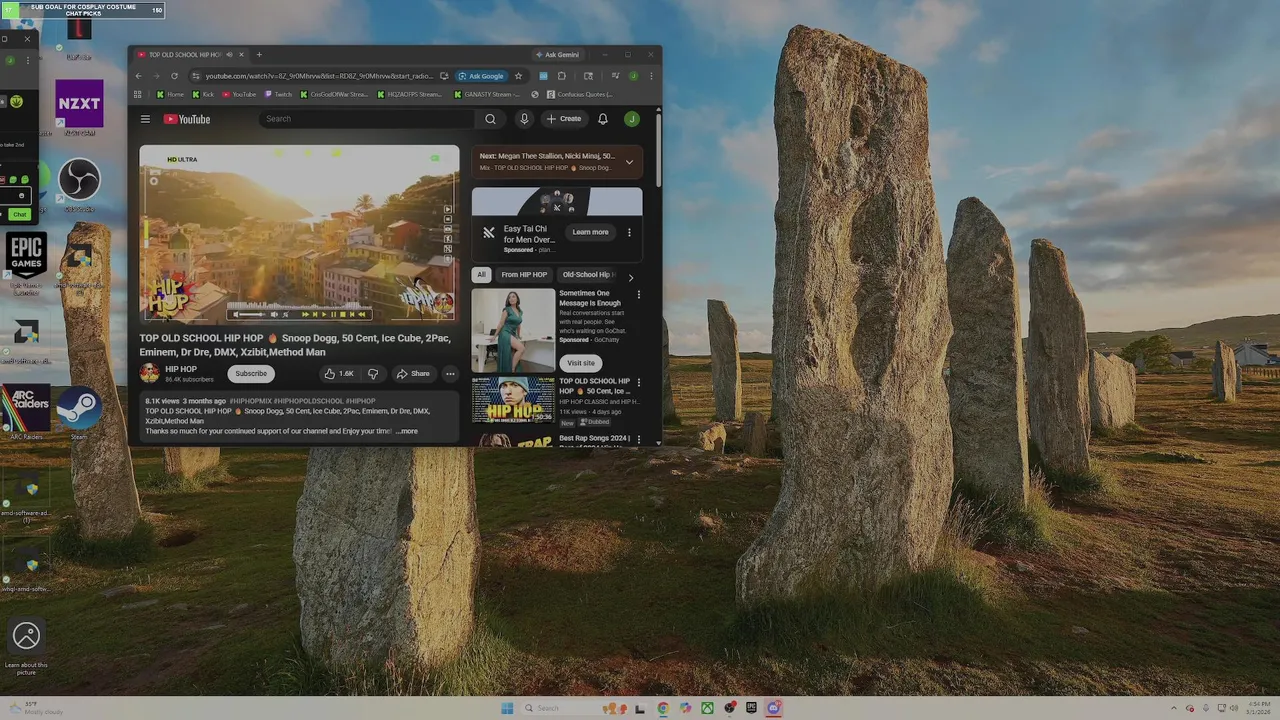Screen dimensions: 1280x720
Task: Click Visit site on the GoChatty ad
Action: (581, 363)
